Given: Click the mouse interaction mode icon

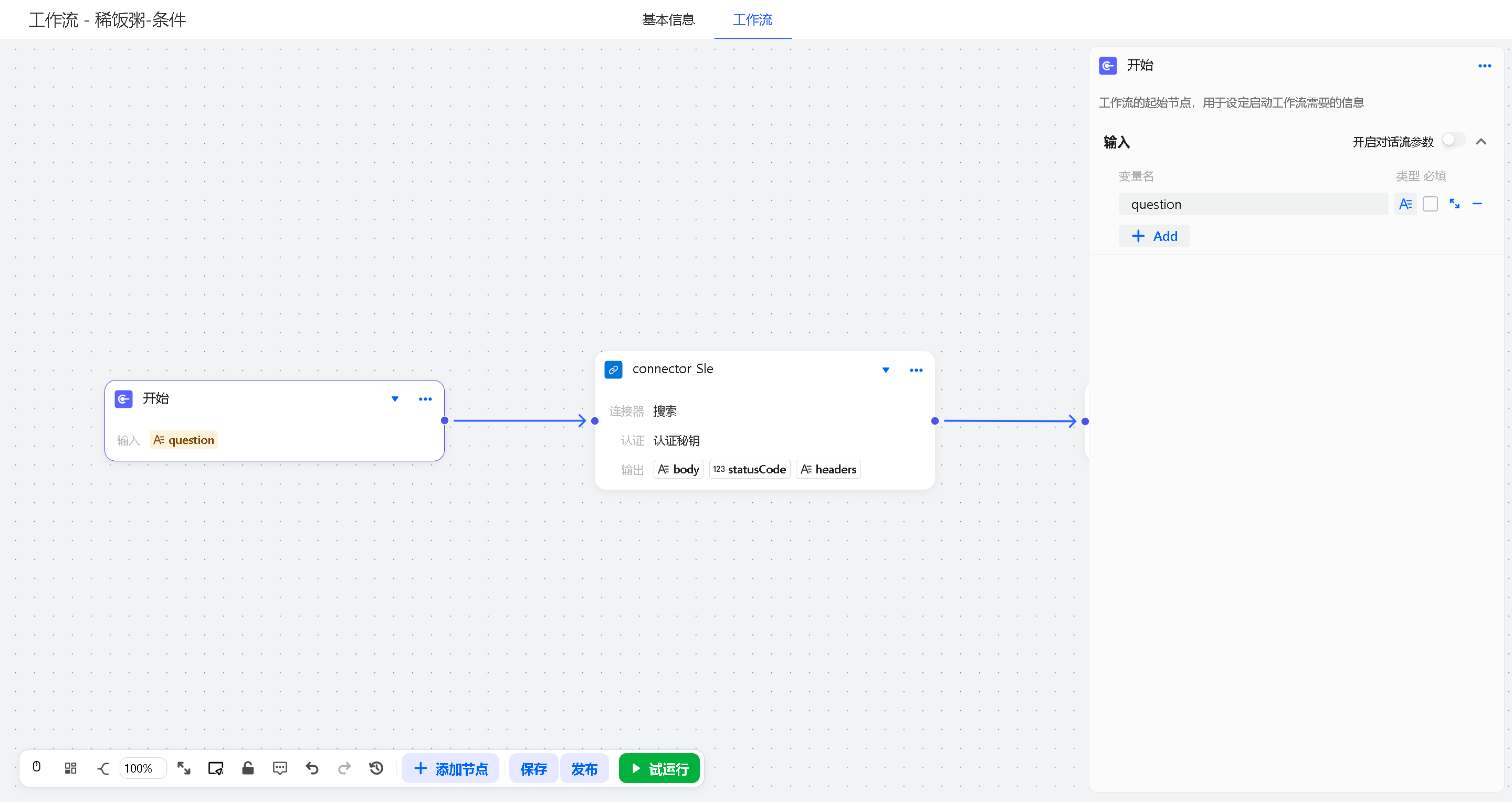Looking at the screenshot, I should [36, 768].
